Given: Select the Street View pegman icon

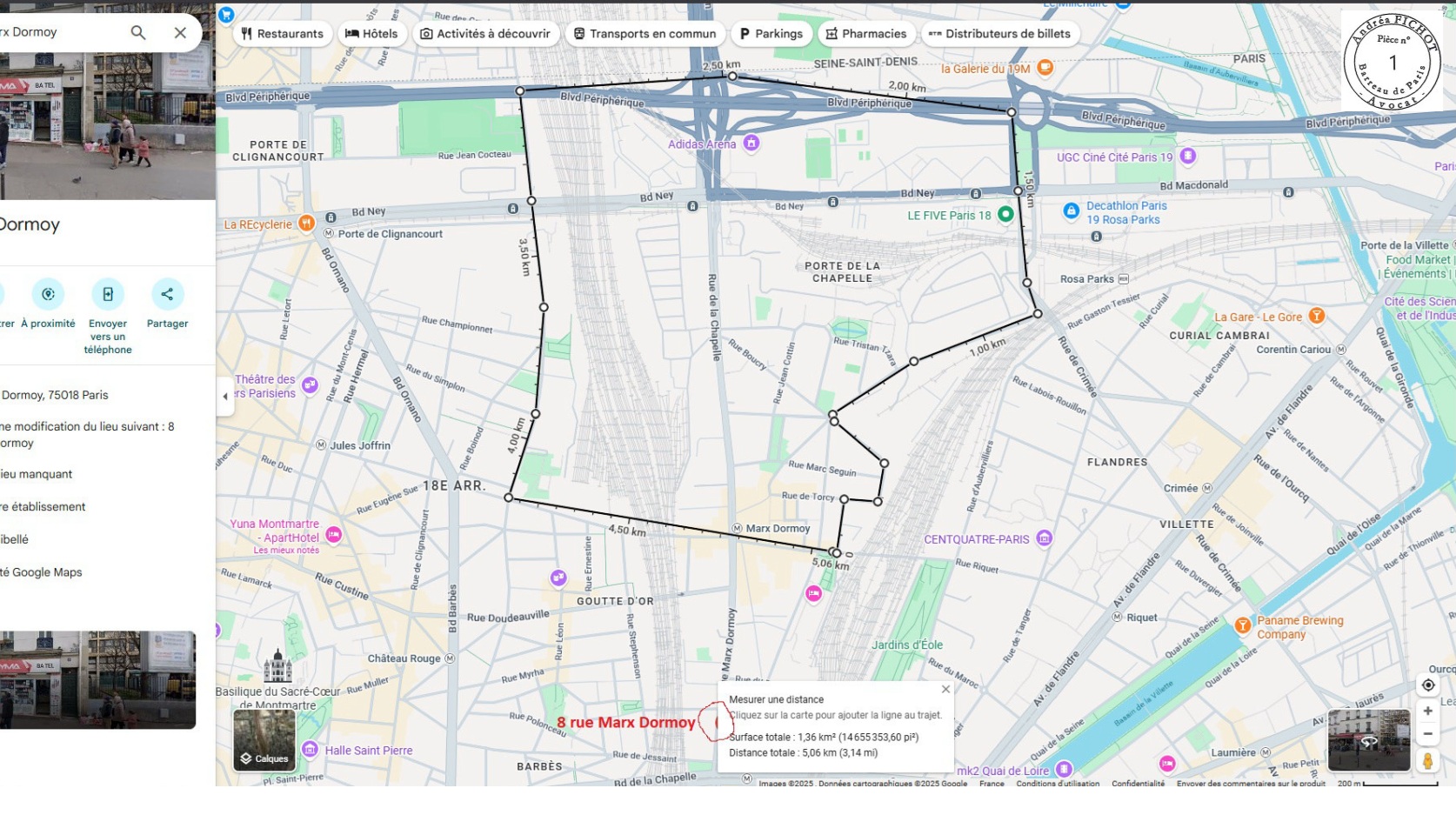Looking at the screenshot, I should coord(1427,761).
